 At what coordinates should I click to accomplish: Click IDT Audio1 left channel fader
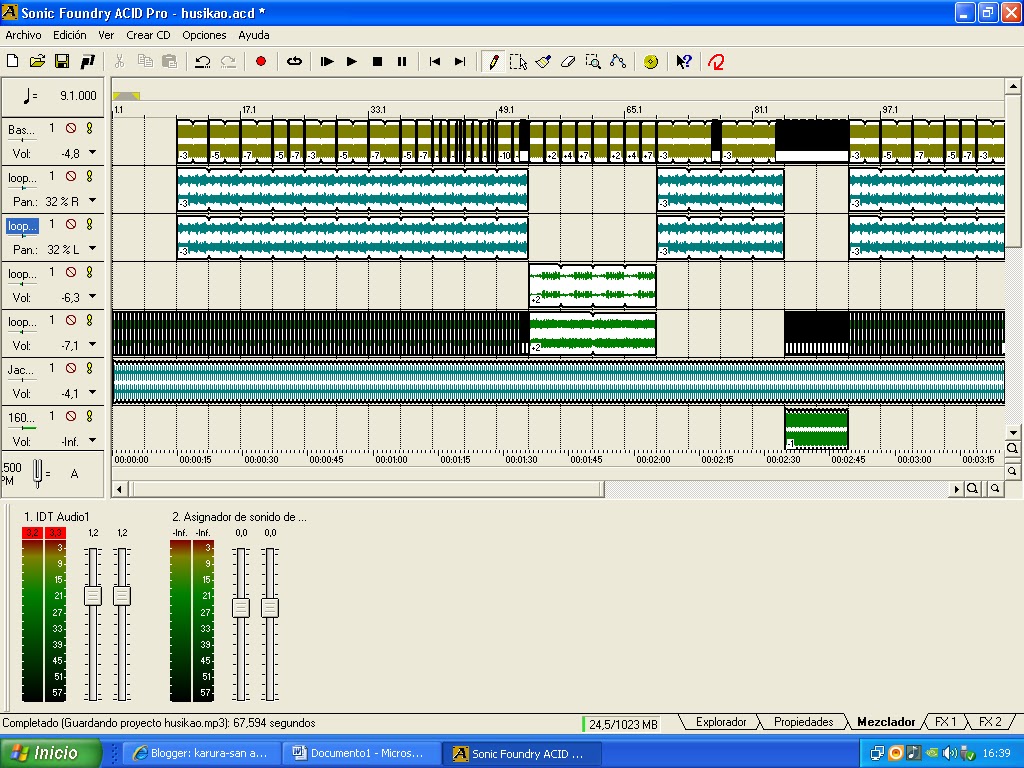93,596
